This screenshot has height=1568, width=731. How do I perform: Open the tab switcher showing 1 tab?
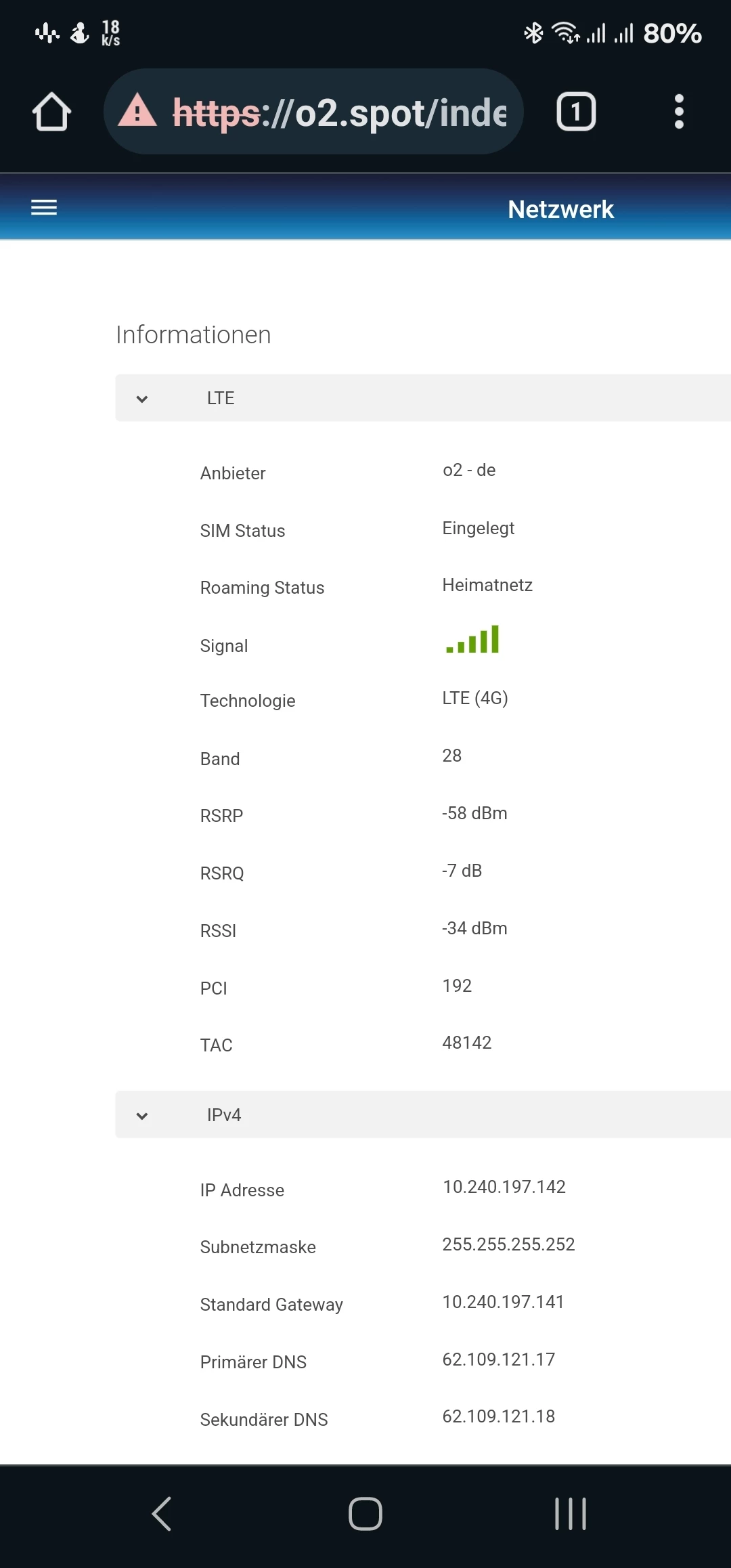pos(576,112)
